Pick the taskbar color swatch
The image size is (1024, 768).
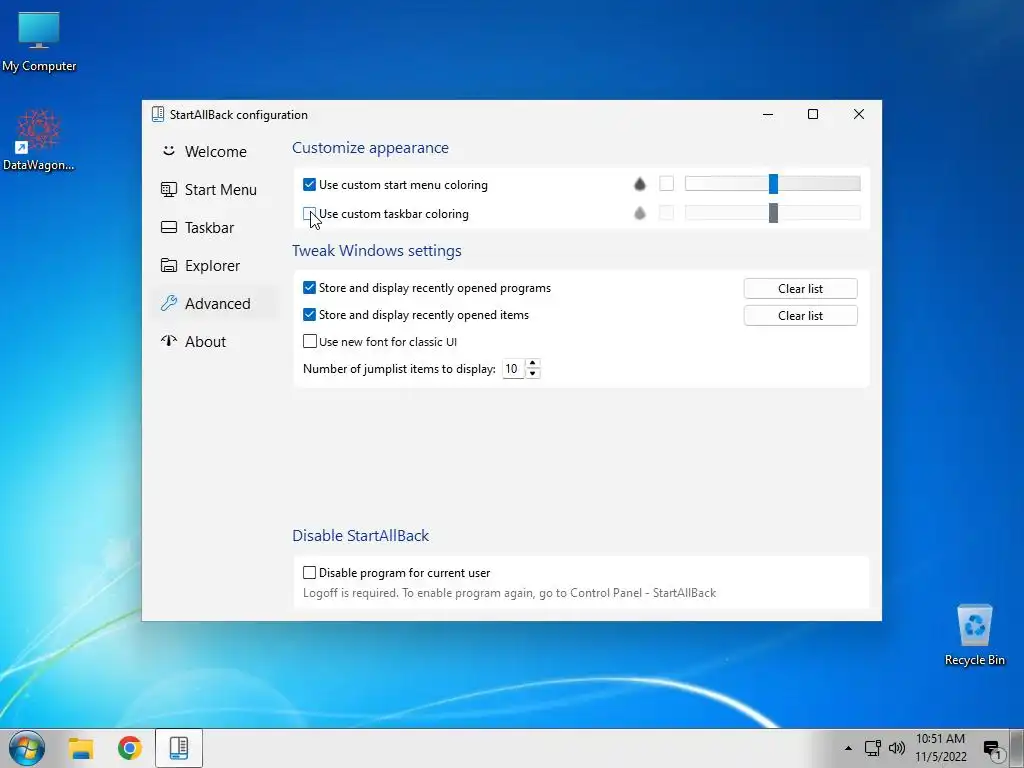[666, 212]
